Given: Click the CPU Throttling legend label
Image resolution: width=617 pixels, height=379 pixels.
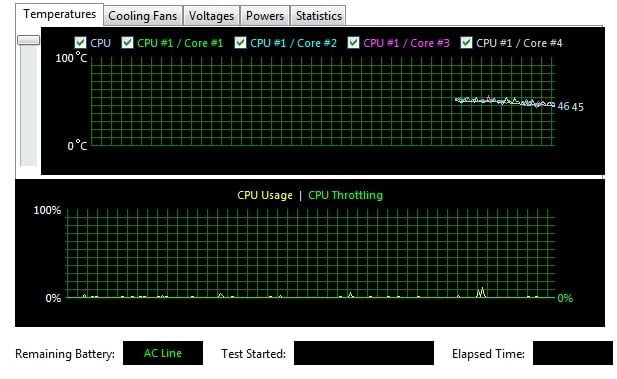Looking at the screenshot, I should [x=345, y=195].
